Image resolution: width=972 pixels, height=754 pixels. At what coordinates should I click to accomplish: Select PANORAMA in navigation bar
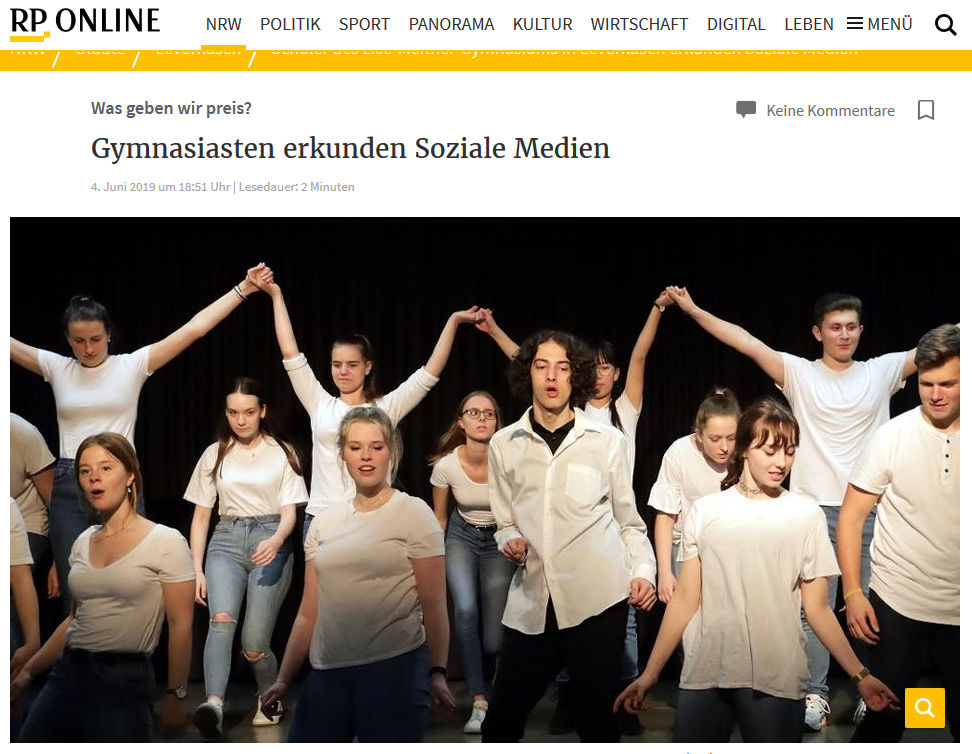(x=451, y=24)
